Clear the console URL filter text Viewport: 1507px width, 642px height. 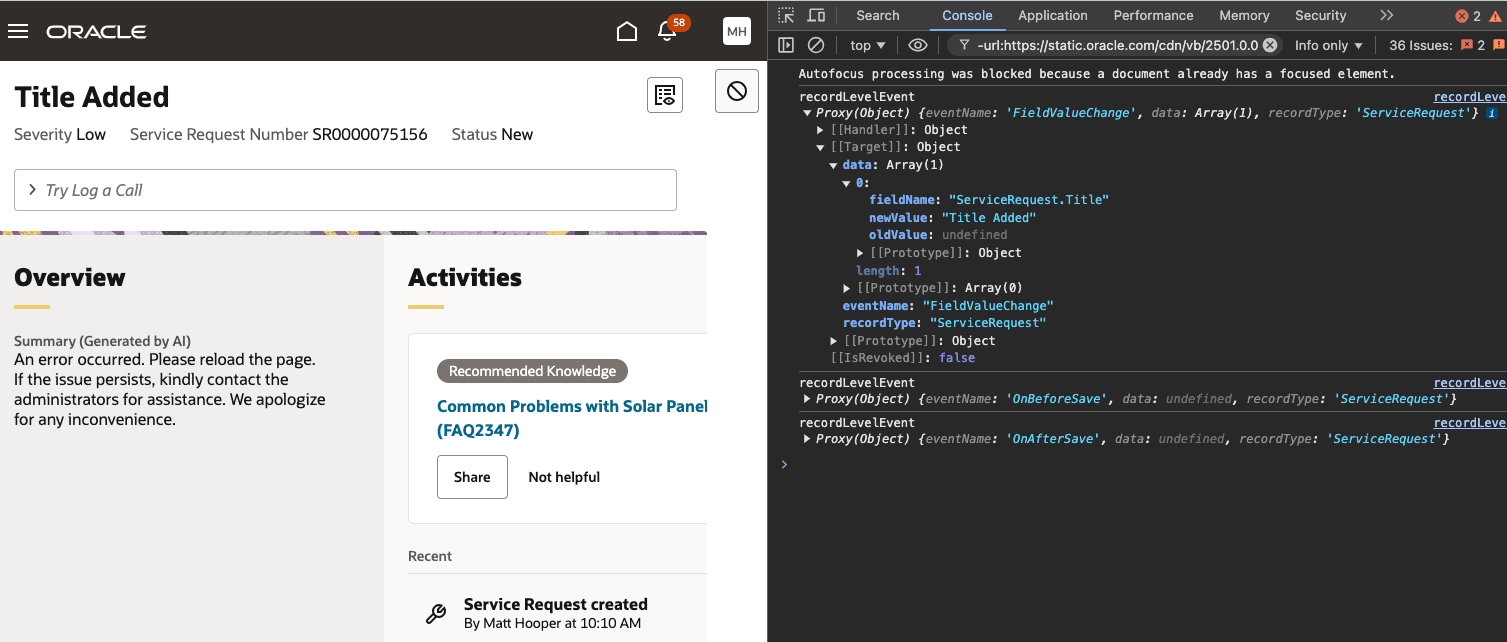pos(1269,45)
